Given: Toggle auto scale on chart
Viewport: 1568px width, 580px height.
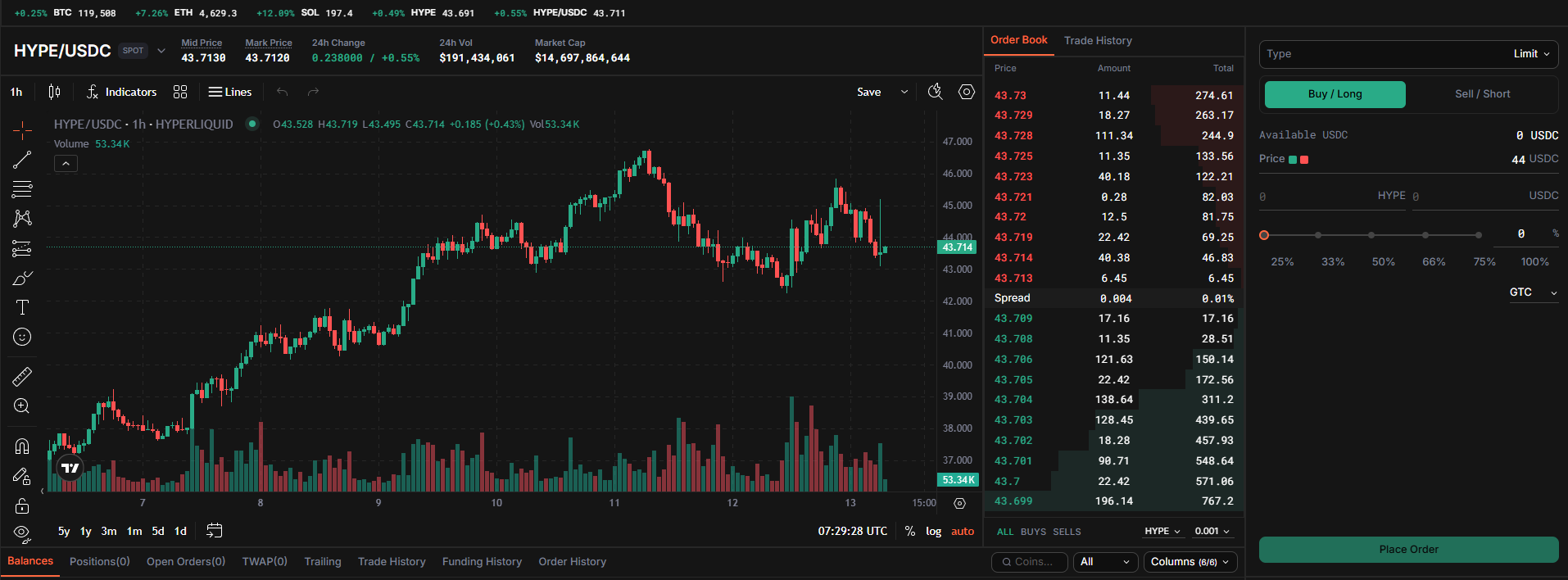Looking at the screenshot, I should tap(963, 531).
